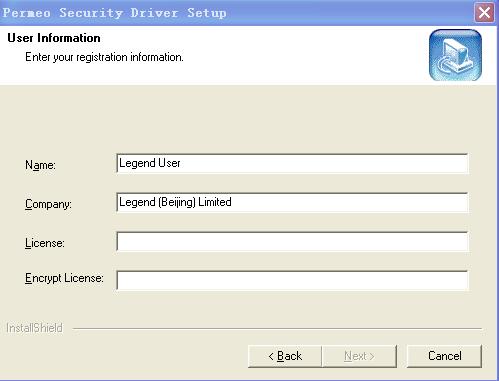This screenshot has height=381, width=499.
Task: Click the Name: label
Action: click(x=40, y=165)
